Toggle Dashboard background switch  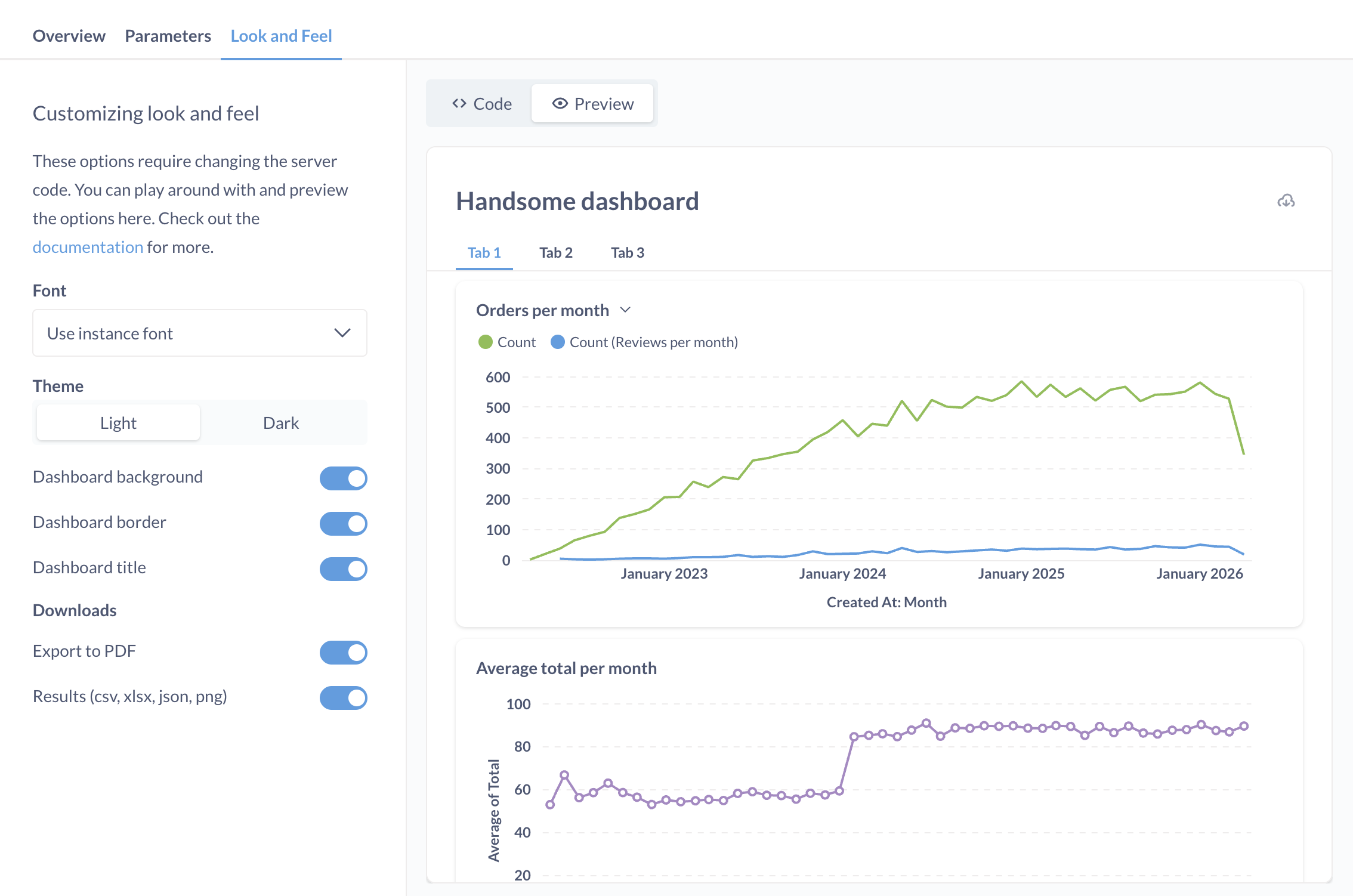343,478
